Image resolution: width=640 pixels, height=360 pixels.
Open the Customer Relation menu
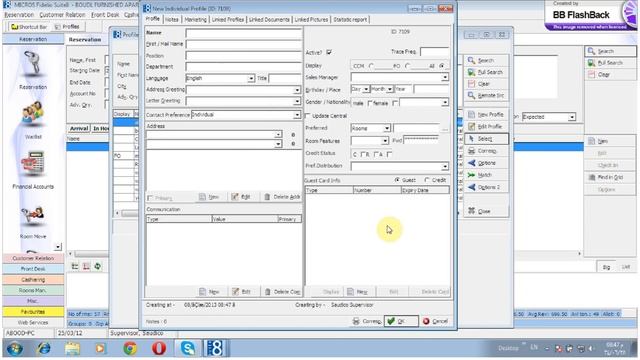coord(62,15)
